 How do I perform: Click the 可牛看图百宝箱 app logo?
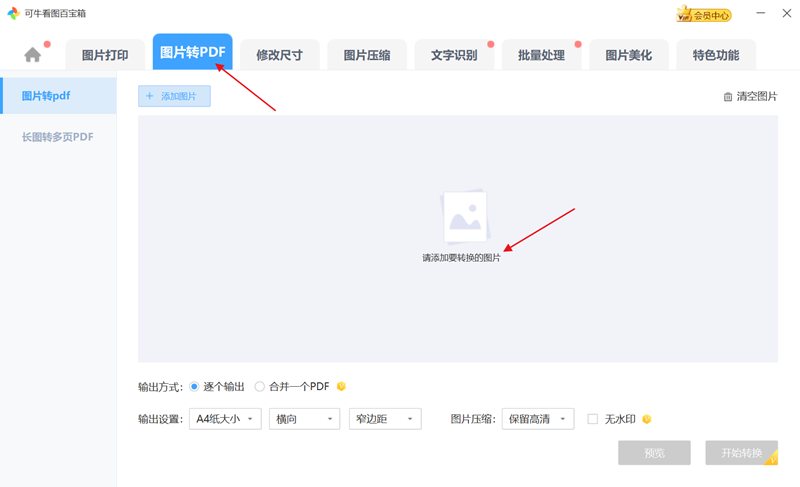coord(14,13)
